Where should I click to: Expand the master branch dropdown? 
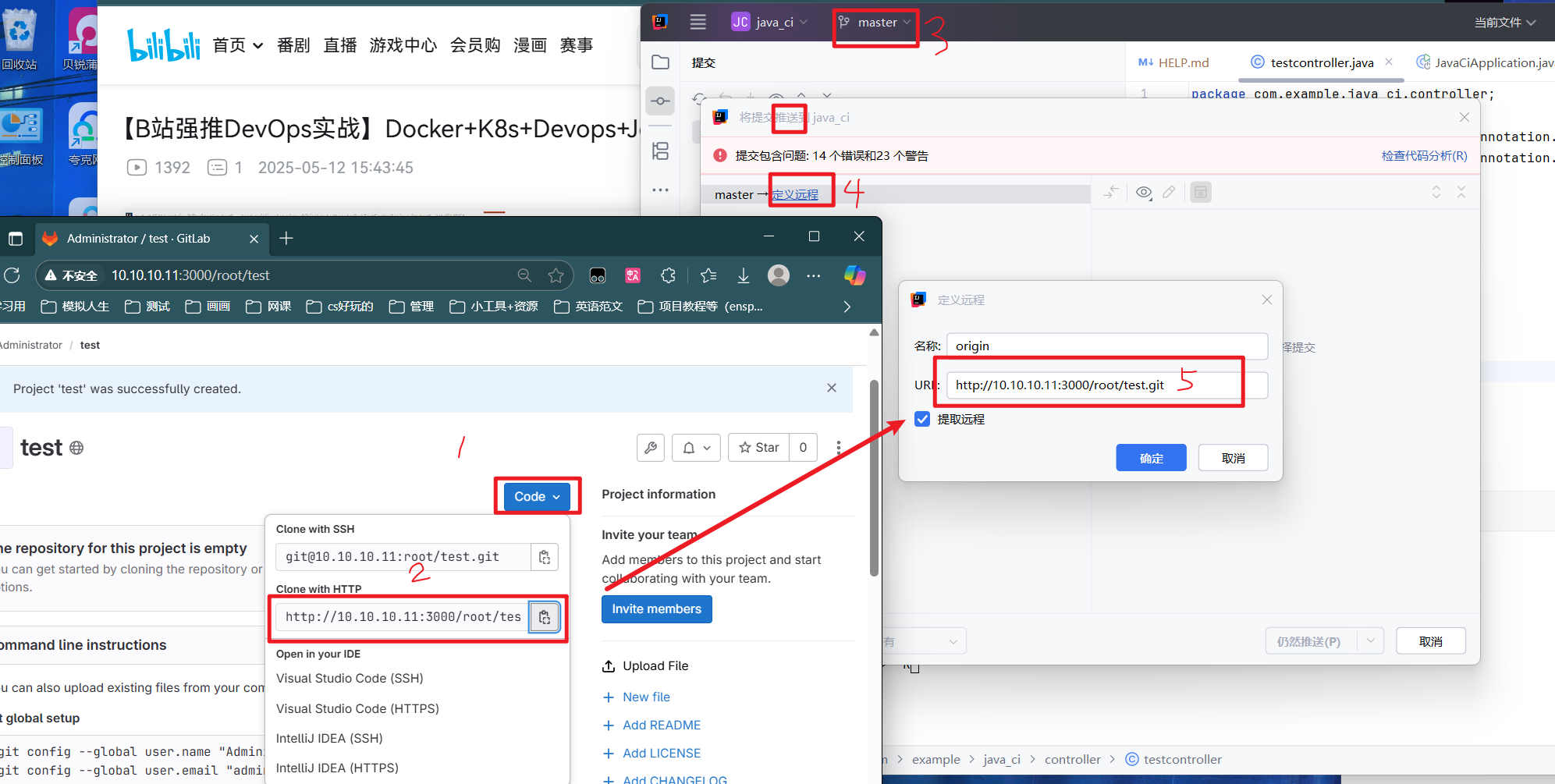click(876, 23)
